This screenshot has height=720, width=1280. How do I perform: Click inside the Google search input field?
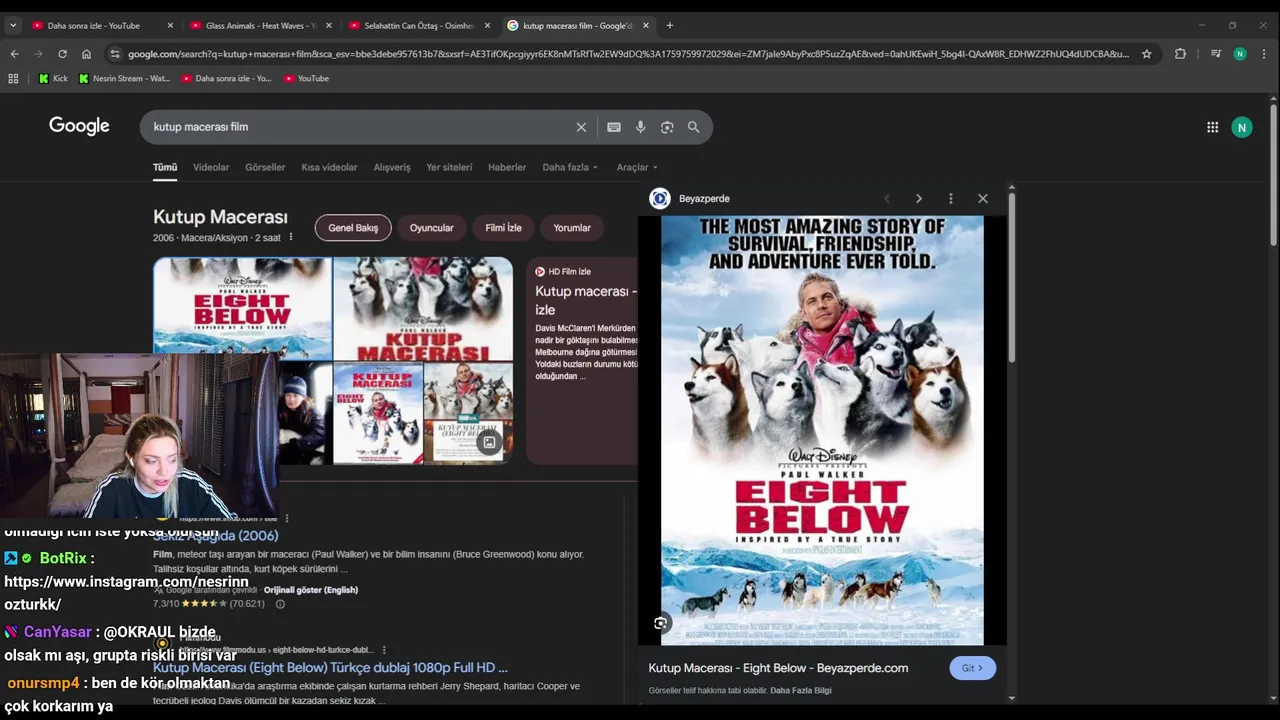point(360,127)
